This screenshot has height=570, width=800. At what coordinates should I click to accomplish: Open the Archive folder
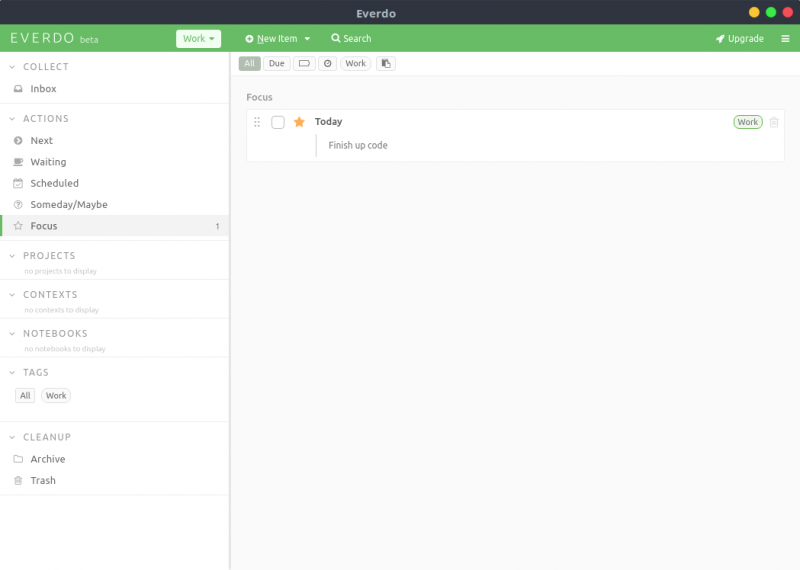pyautogui.click(x=47, y=459)
